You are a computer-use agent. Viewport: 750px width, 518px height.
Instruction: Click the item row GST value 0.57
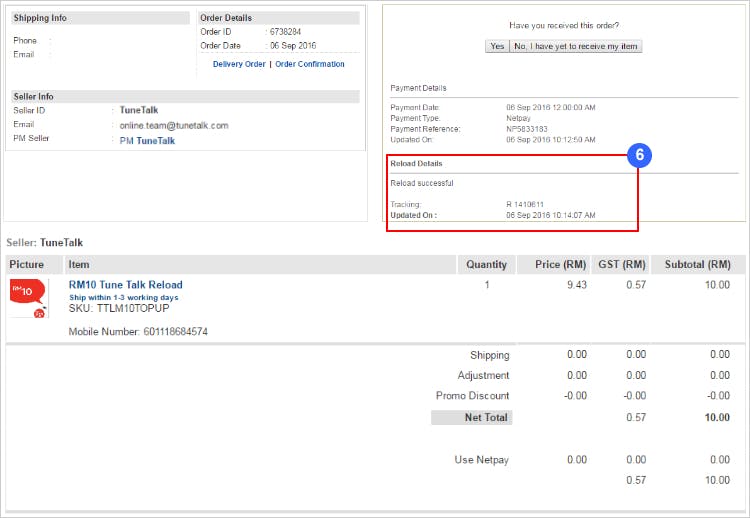(x=636, y=285)
